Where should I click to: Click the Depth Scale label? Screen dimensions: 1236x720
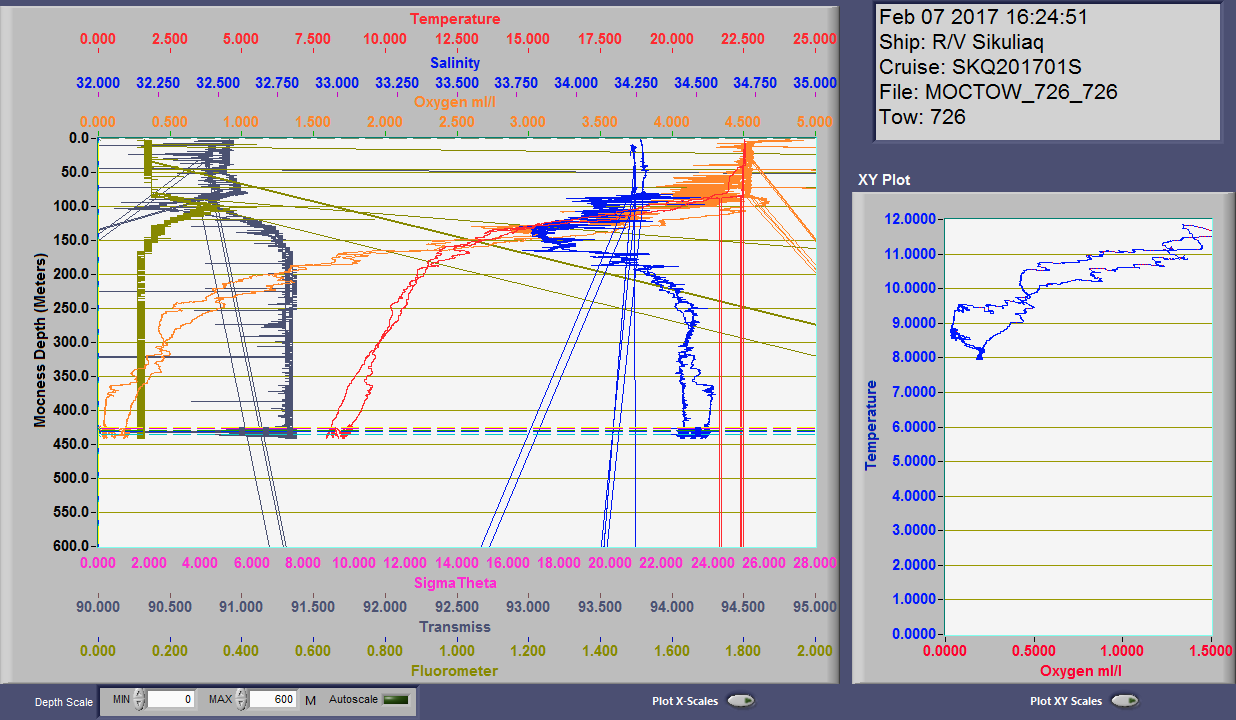pos(64,702)
